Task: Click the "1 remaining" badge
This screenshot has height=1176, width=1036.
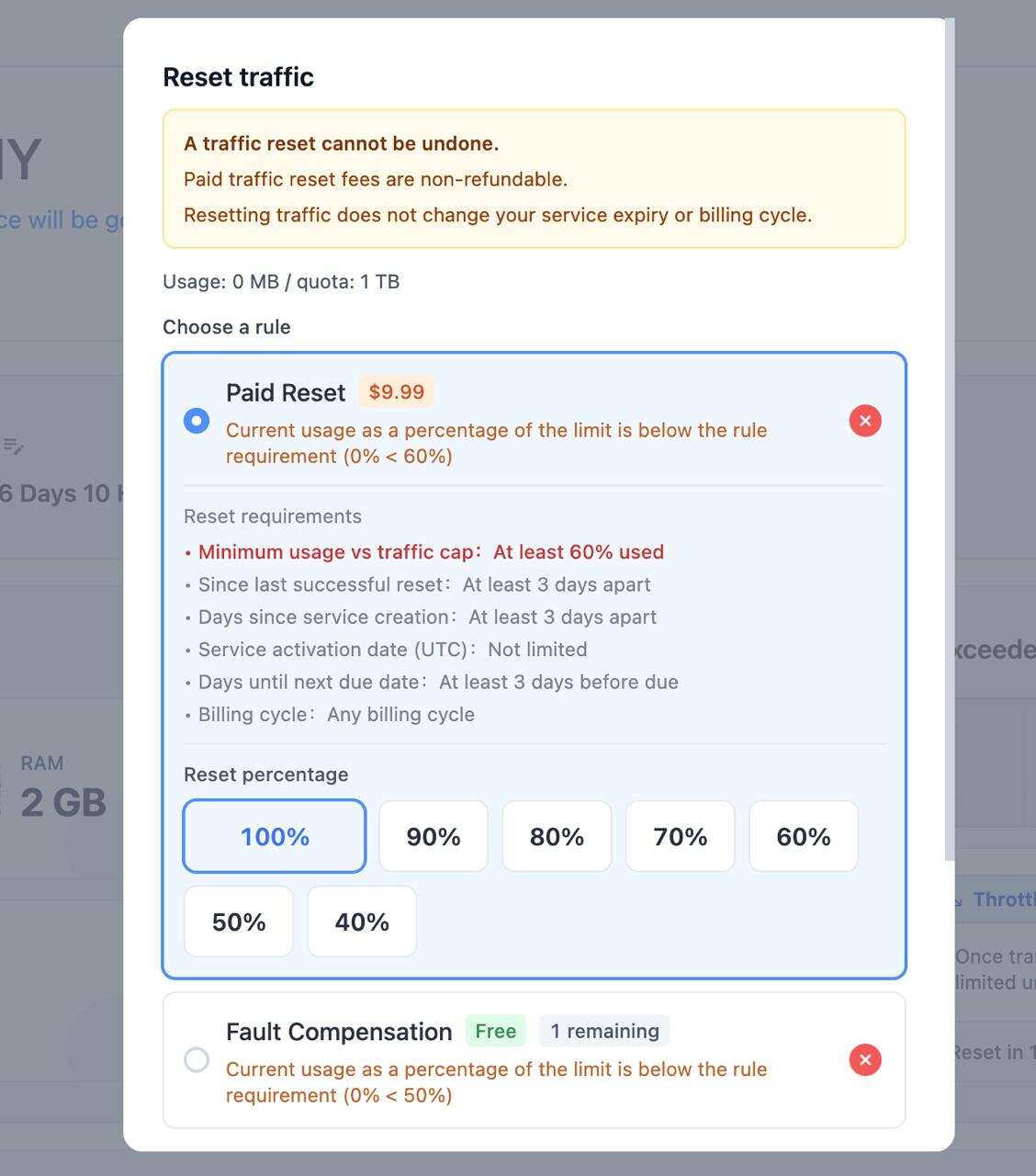Action: tap(604, 1031)
